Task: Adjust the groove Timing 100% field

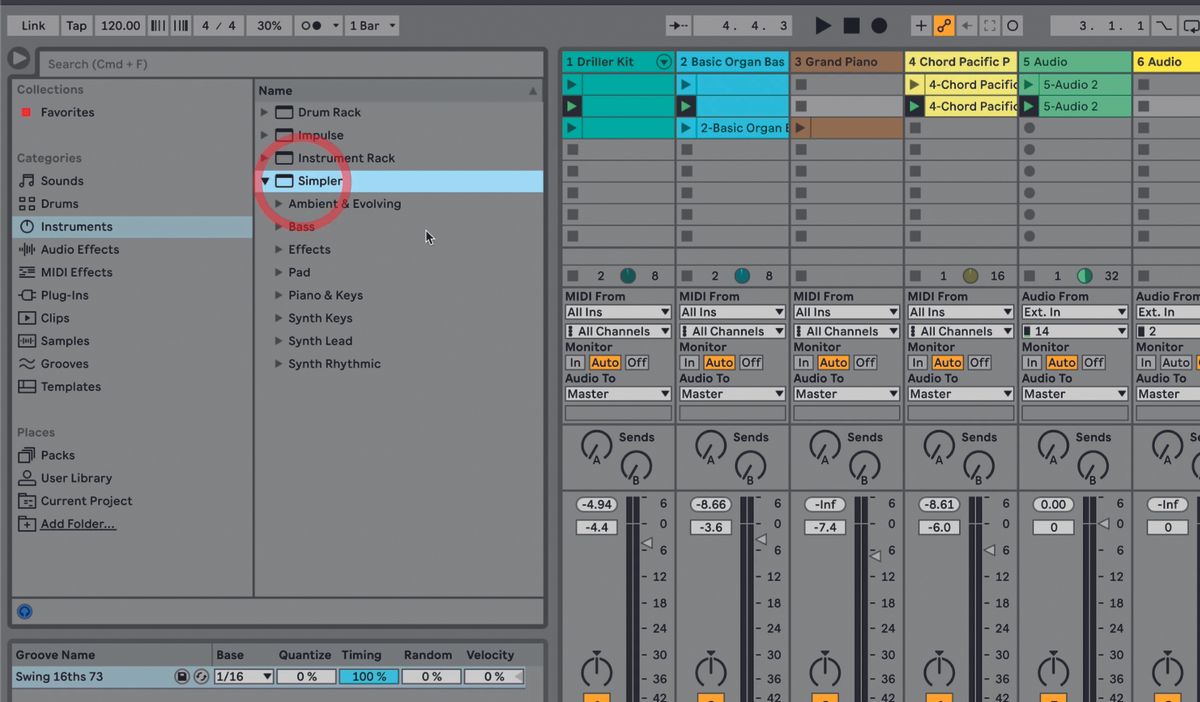Action: [368, 677]
